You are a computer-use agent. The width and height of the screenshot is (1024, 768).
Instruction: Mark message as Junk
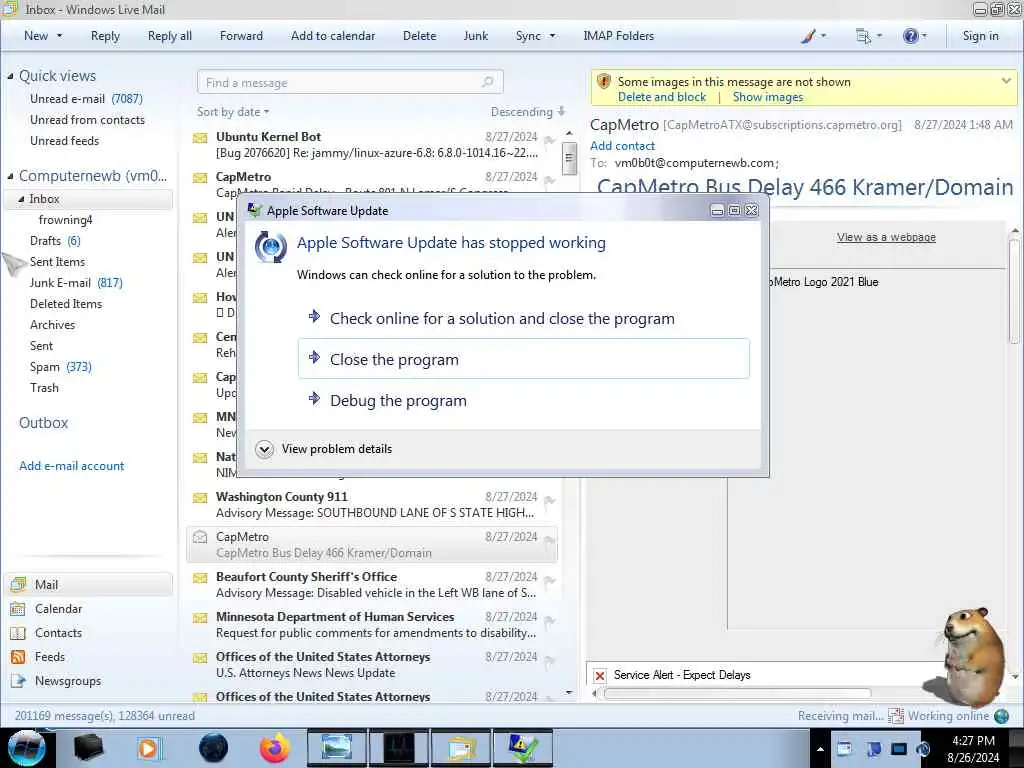475,36
